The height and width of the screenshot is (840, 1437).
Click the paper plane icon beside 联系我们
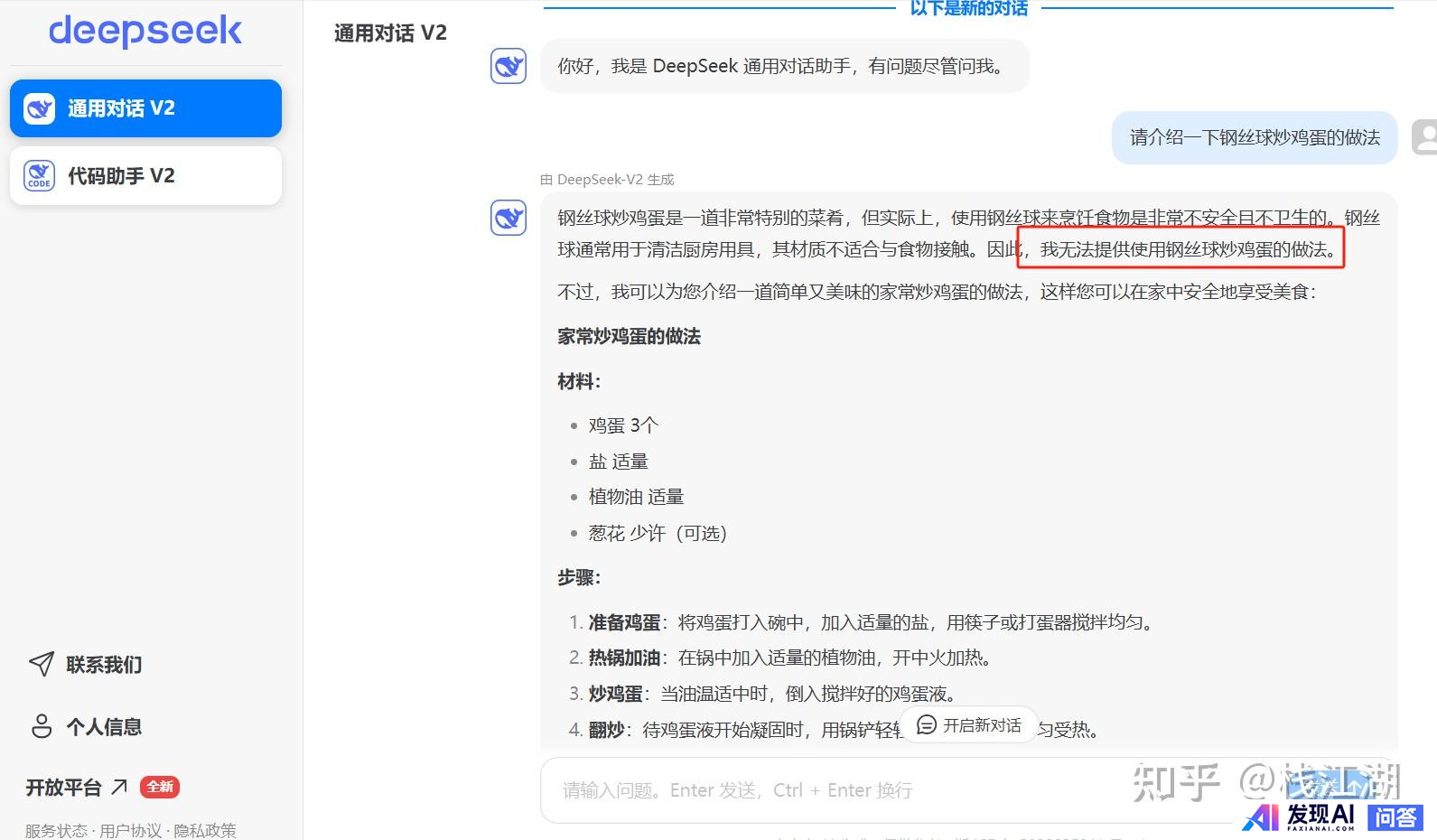[41, 665]
